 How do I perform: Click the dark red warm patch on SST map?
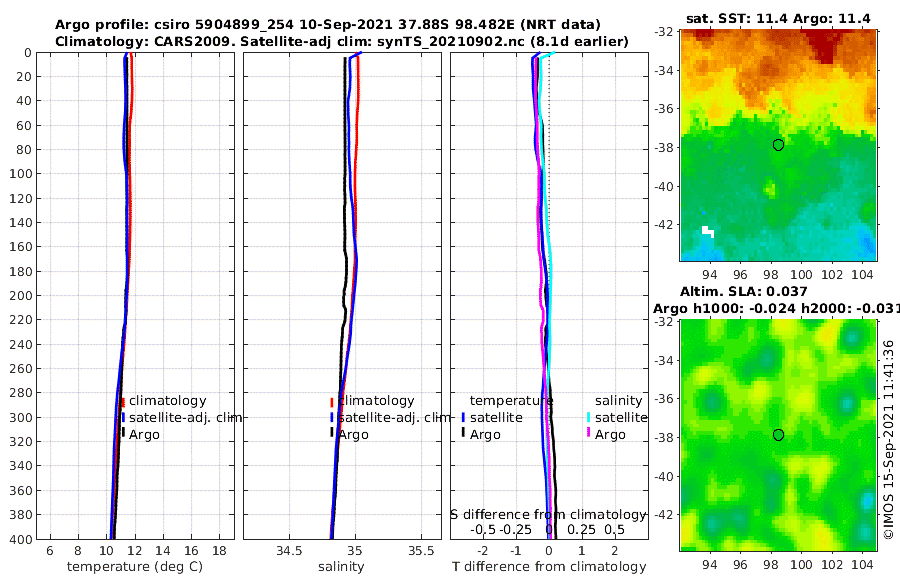coord(825,45)
